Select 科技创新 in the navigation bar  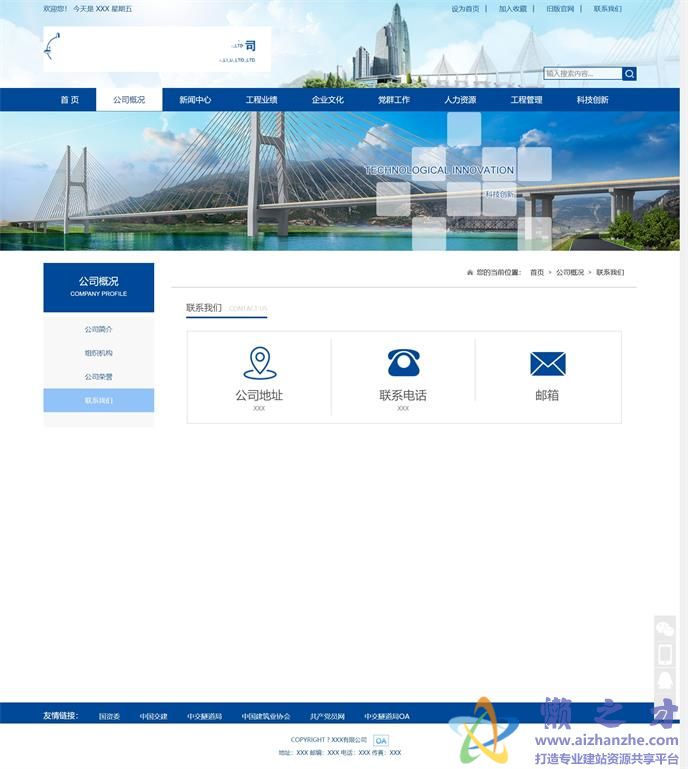(592, 100)
